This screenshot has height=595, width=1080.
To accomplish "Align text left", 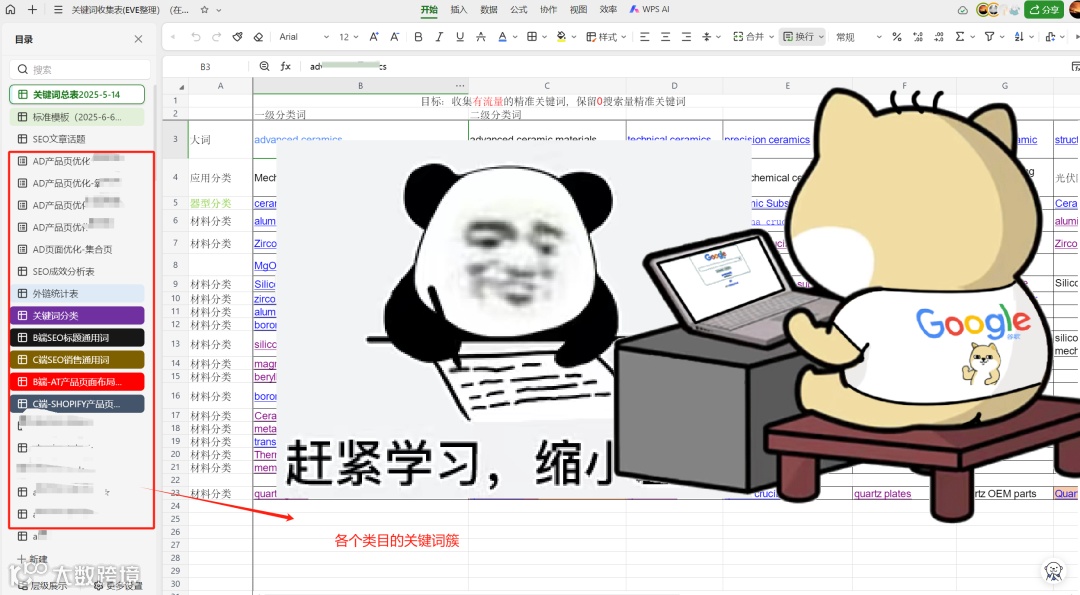I will pos(645,36).
